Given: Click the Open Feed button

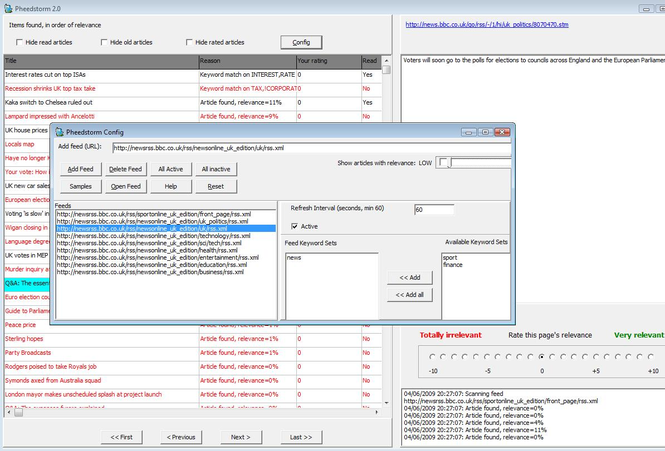Looking at the screenshot, I should [x=126, y=186].
